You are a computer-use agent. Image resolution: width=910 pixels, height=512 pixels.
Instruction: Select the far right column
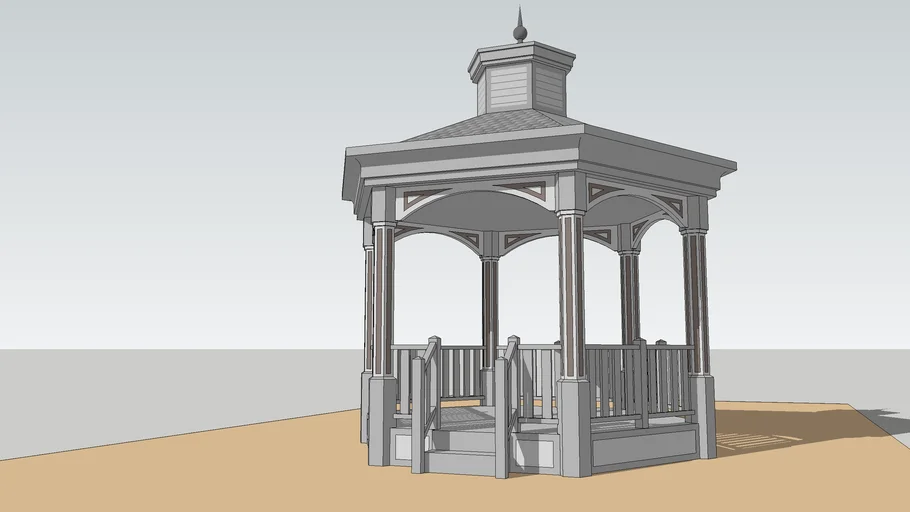coord(695,300)
